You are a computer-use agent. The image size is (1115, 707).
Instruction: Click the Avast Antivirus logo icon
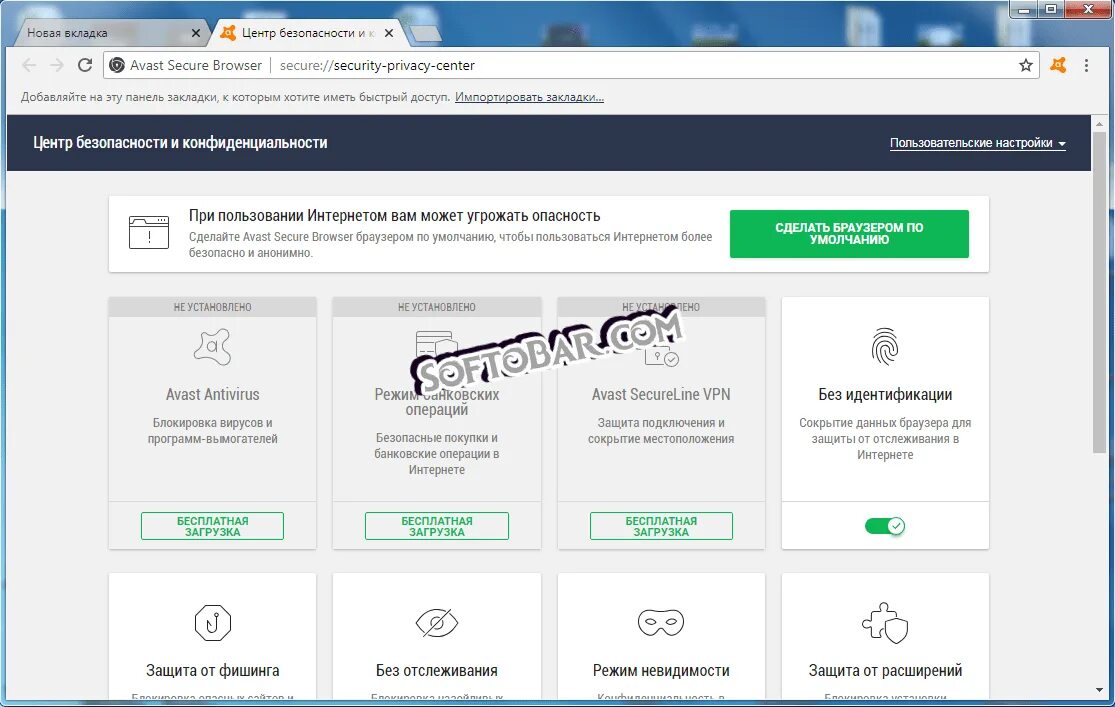[212, 347]
